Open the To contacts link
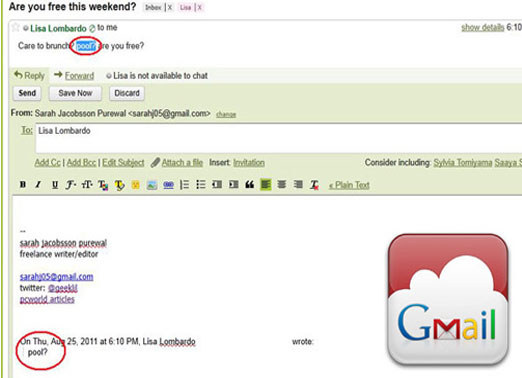Image resolution: width=522 pixels, height=378 pixels. (27, 130)
